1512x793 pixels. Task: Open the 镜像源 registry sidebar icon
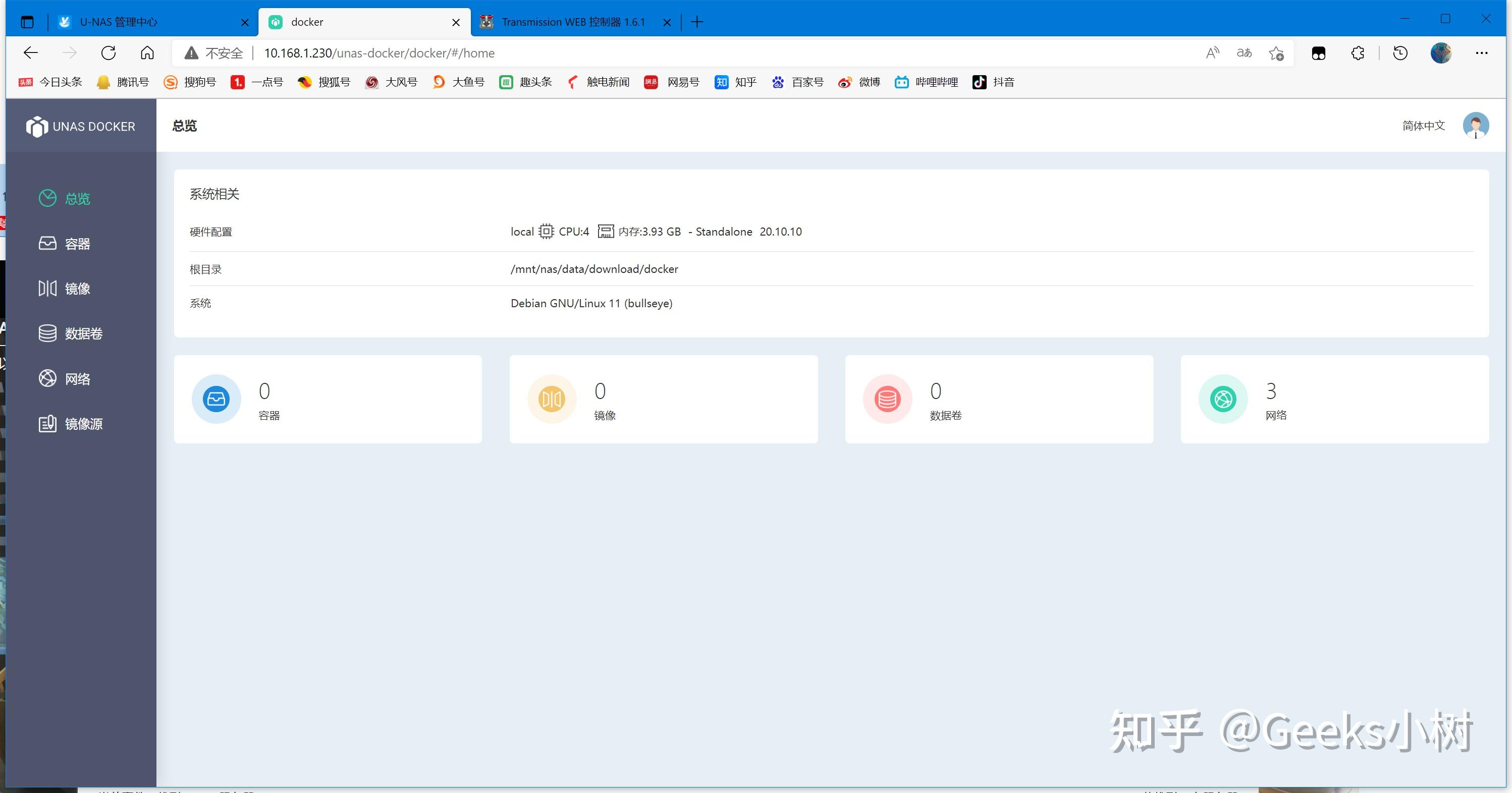pyautogui.click(x=47, y=423)
